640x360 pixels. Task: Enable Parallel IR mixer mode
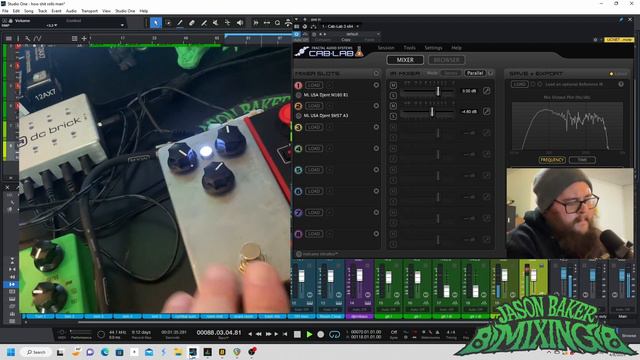[475, 73]
